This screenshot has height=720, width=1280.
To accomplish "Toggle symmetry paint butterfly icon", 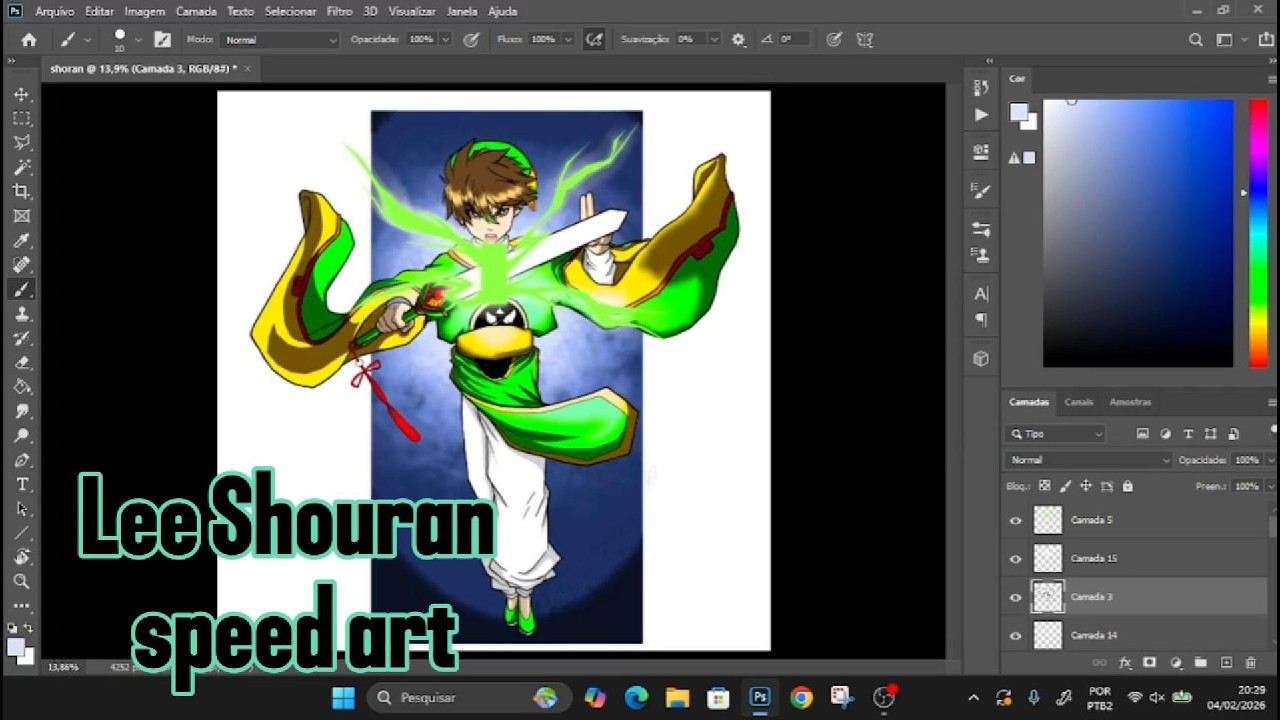I will pyautogui.click(x=865, y=40).
